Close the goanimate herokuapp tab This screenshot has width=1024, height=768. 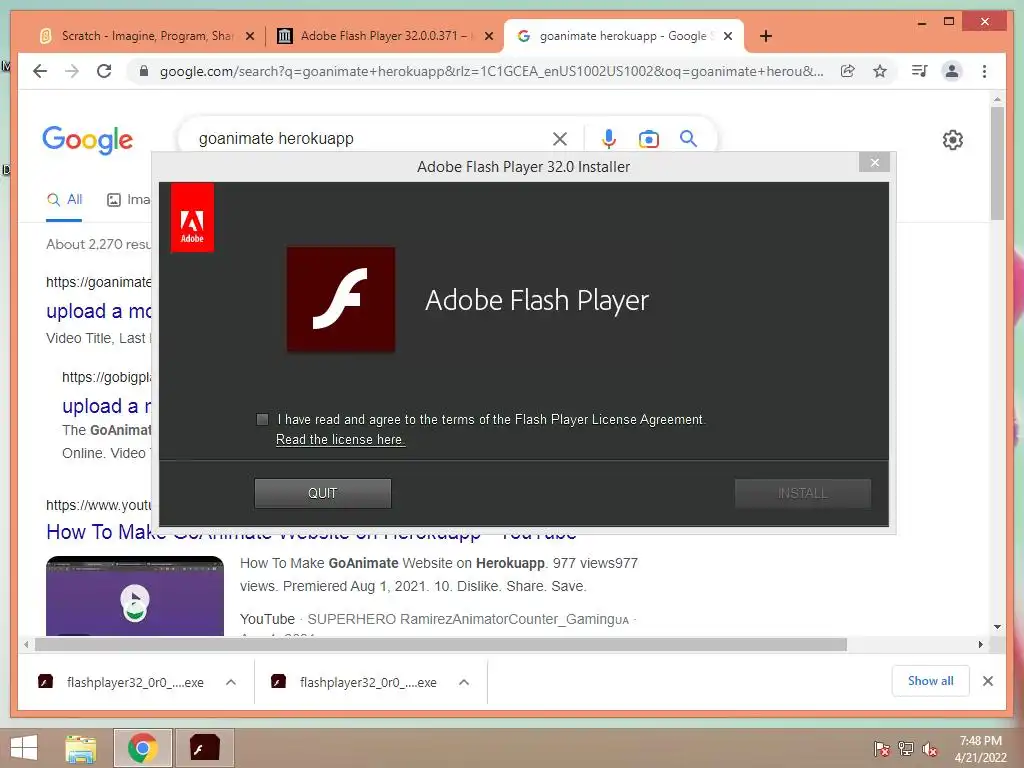[728, 36]
